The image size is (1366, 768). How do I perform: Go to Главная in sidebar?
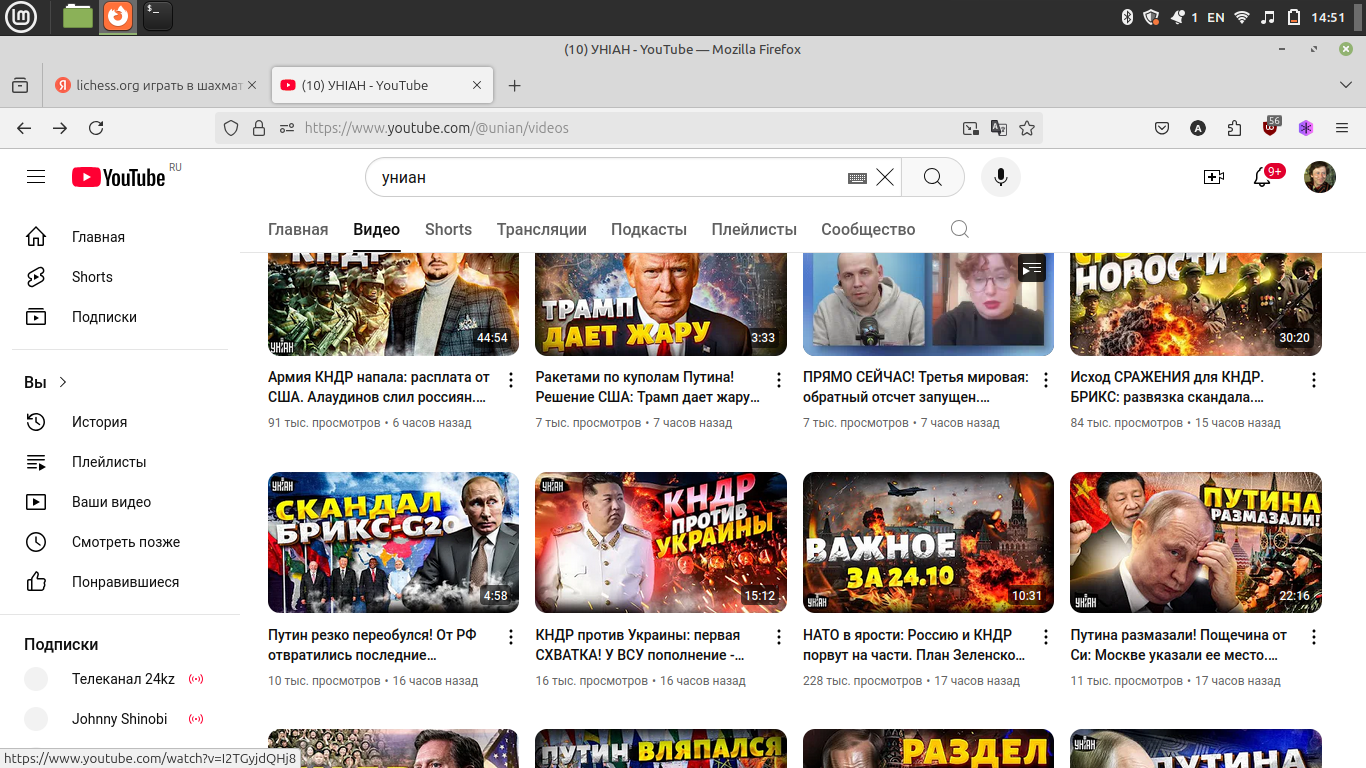[x=120, y=237]
